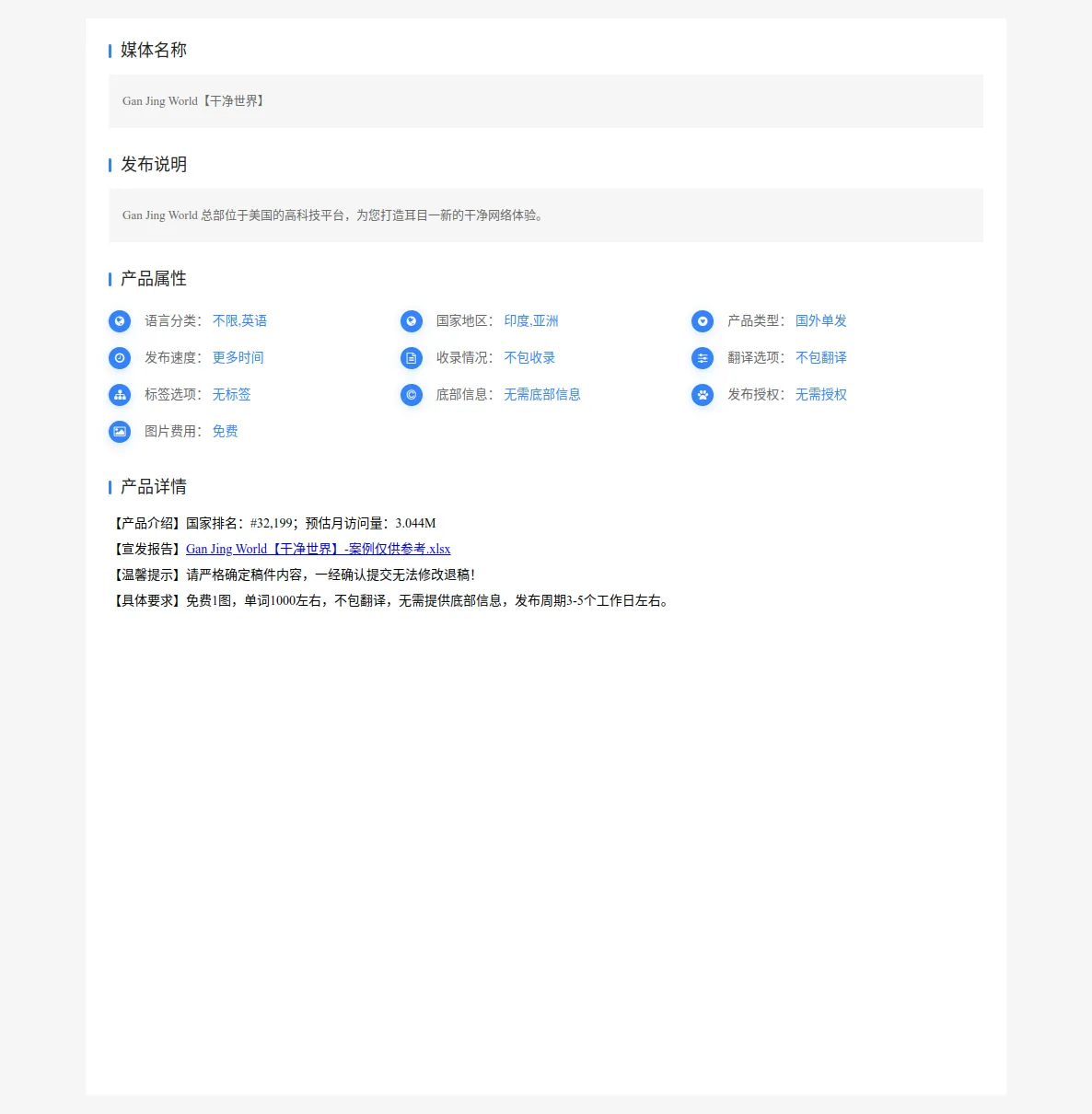Click the 收录情况 label

465,358
